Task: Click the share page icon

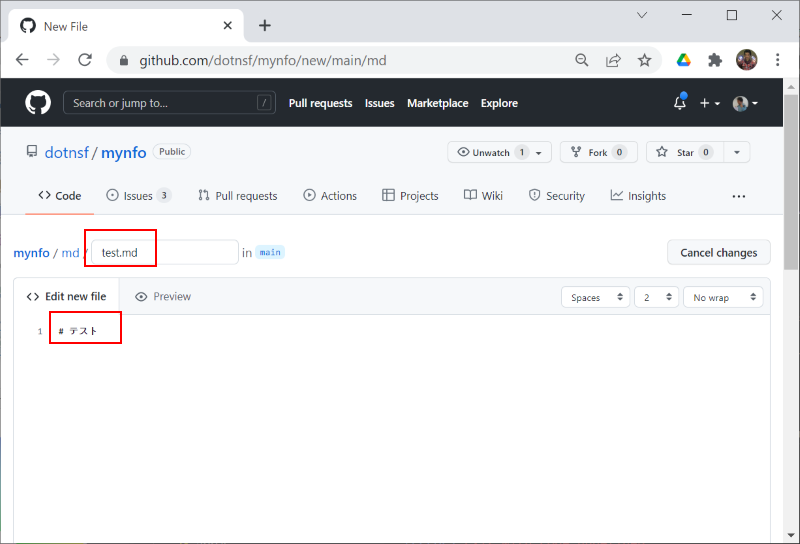Action: point(613,60)
